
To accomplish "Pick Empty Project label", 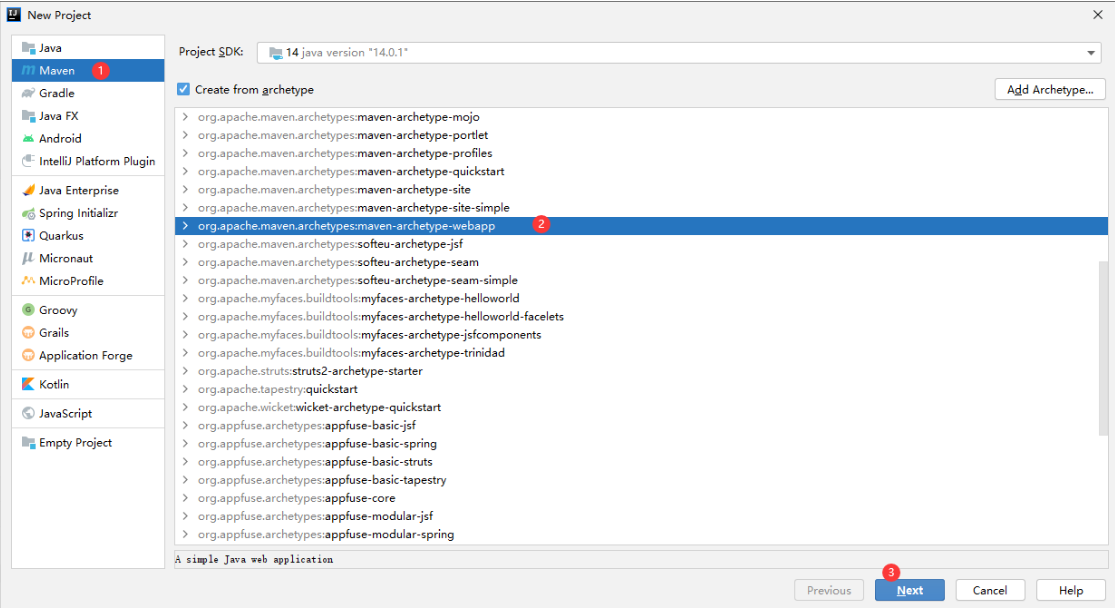I will point(75,442).
